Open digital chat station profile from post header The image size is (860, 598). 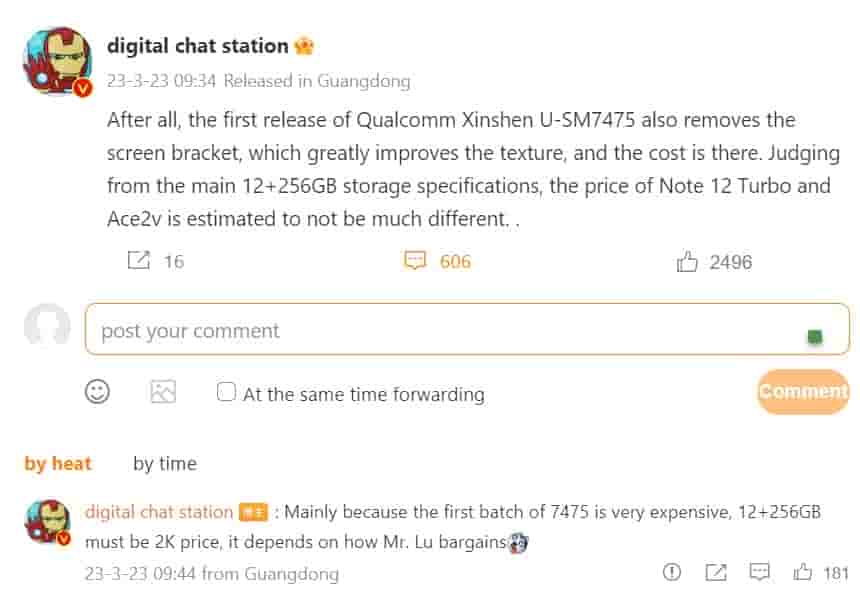[197, 46]
